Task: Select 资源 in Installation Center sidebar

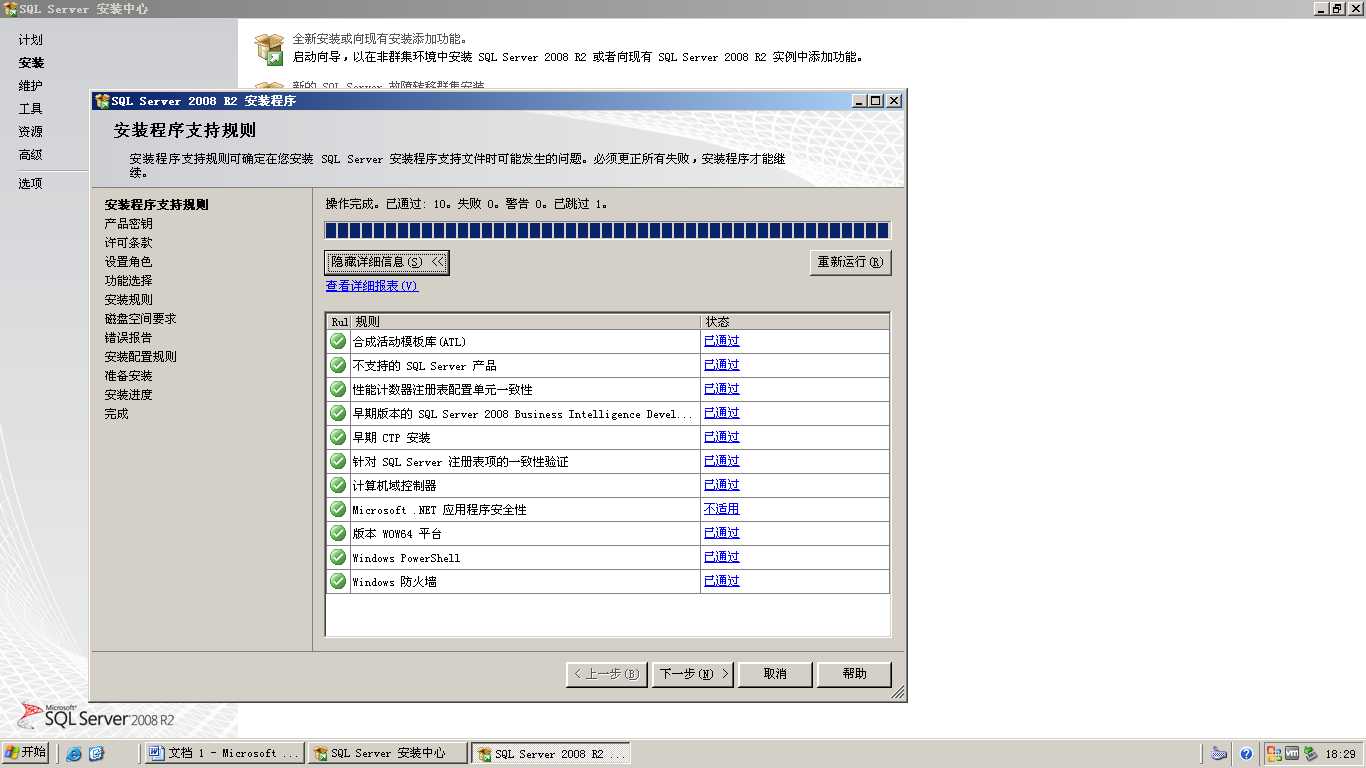Action: click(31, 132)
